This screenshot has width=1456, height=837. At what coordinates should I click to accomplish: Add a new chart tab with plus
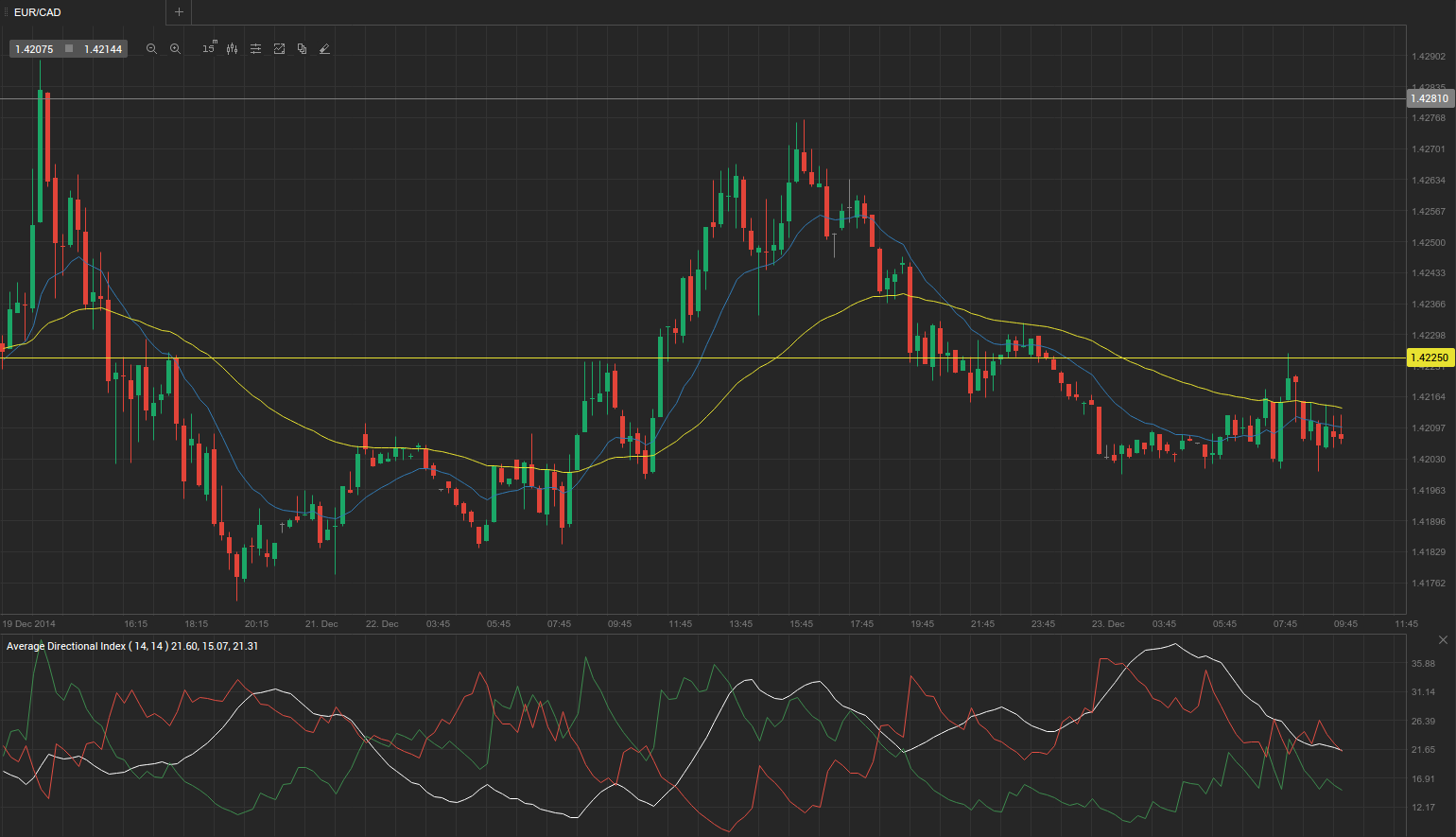(x=179, y=12)
